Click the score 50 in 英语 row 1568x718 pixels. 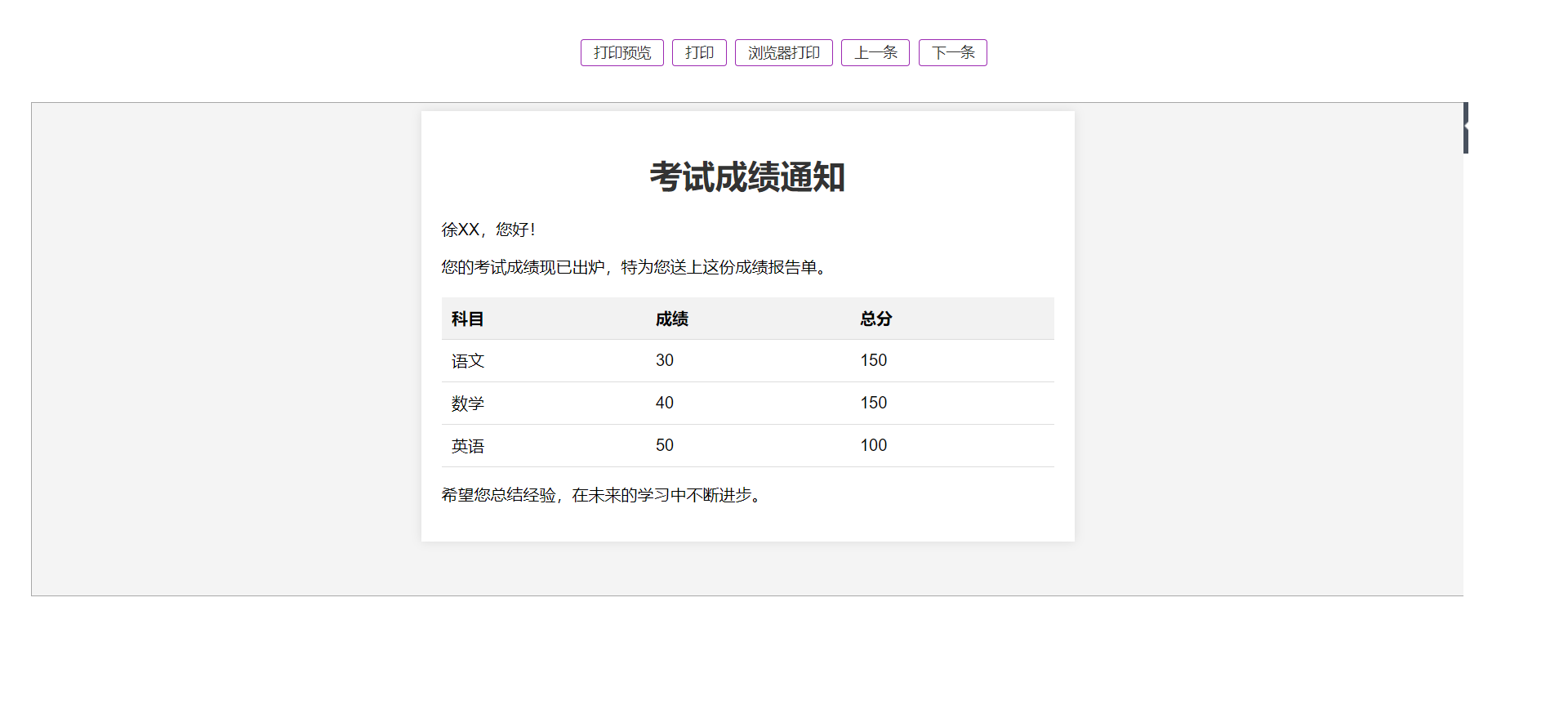pos(665,445)
